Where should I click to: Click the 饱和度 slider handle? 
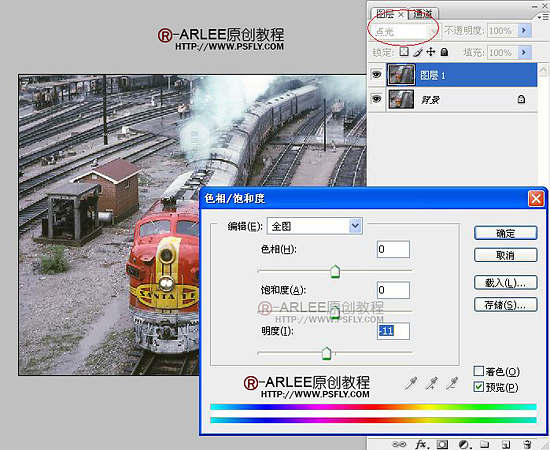click(335, 312)
